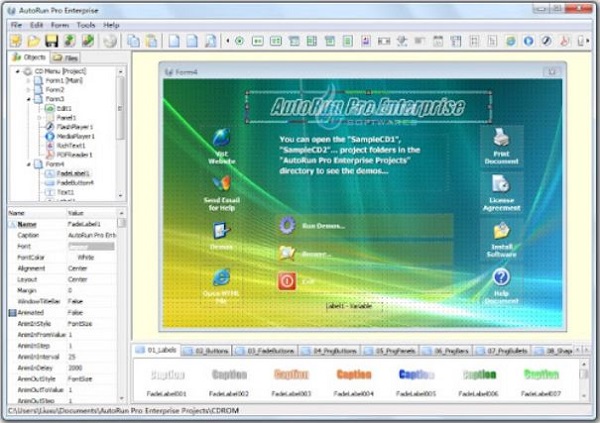
Task: Click the Install Software folder icon
Action: coord(501,230)
